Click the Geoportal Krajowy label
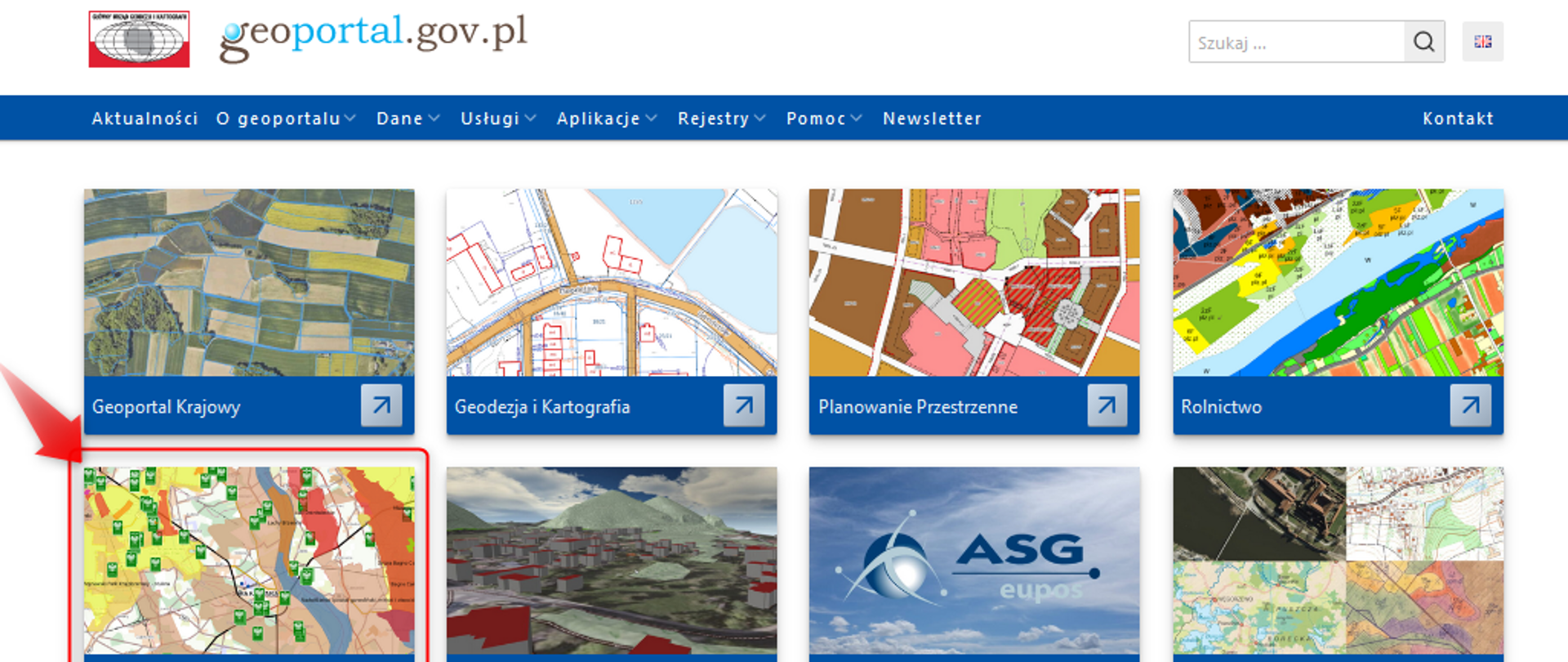 tap(167, 406)
